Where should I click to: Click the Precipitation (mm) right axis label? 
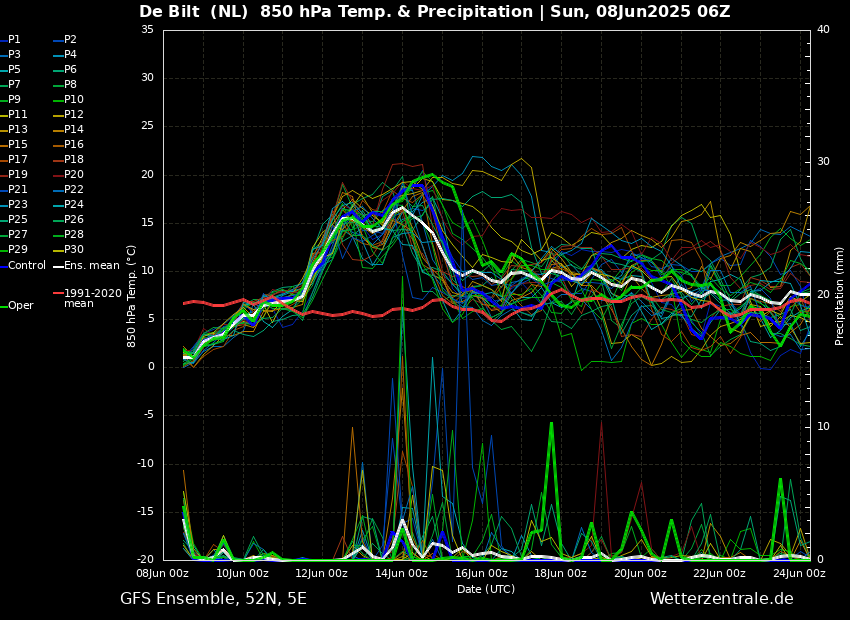pos(840,296)
